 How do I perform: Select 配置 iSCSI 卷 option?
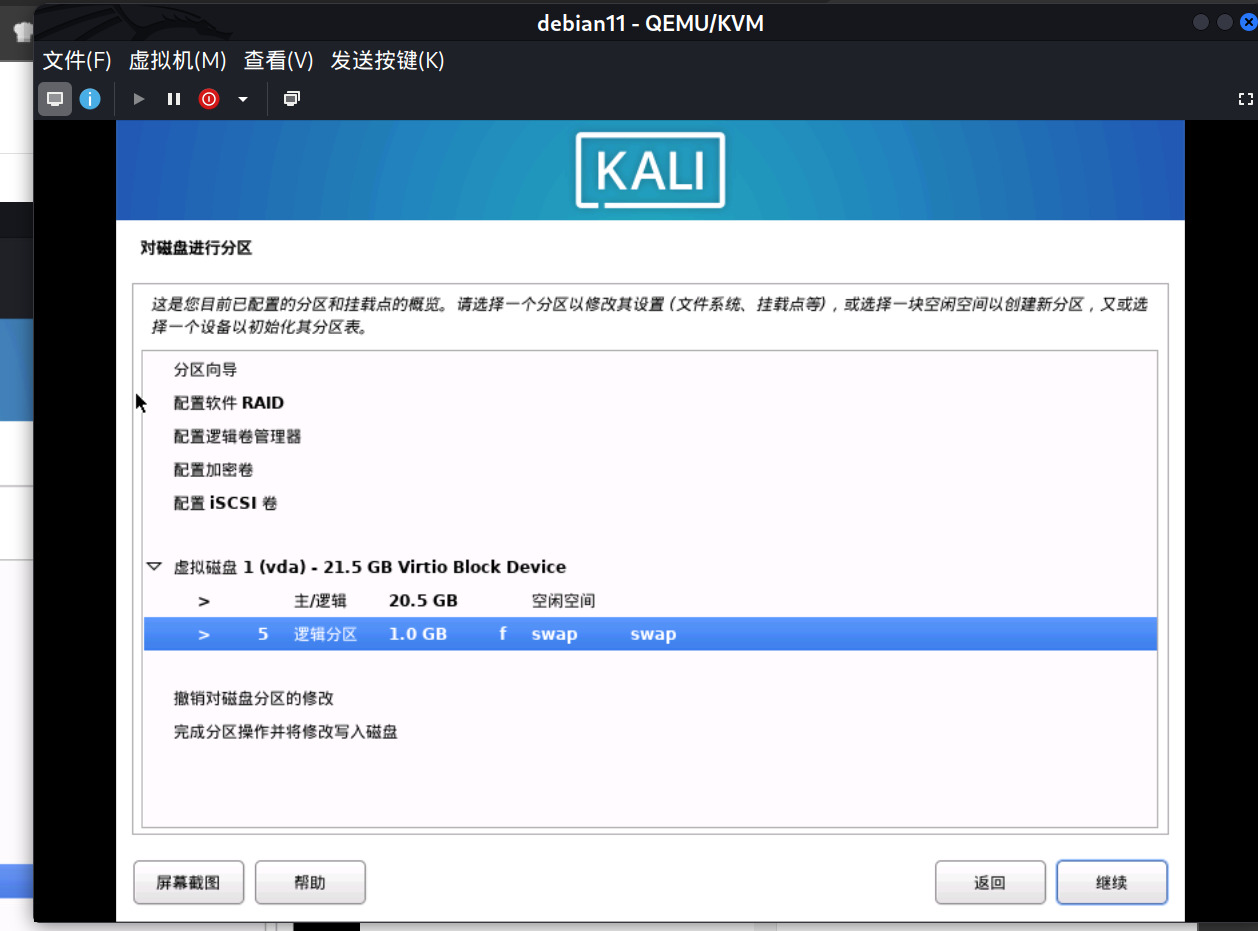point(650,503)
